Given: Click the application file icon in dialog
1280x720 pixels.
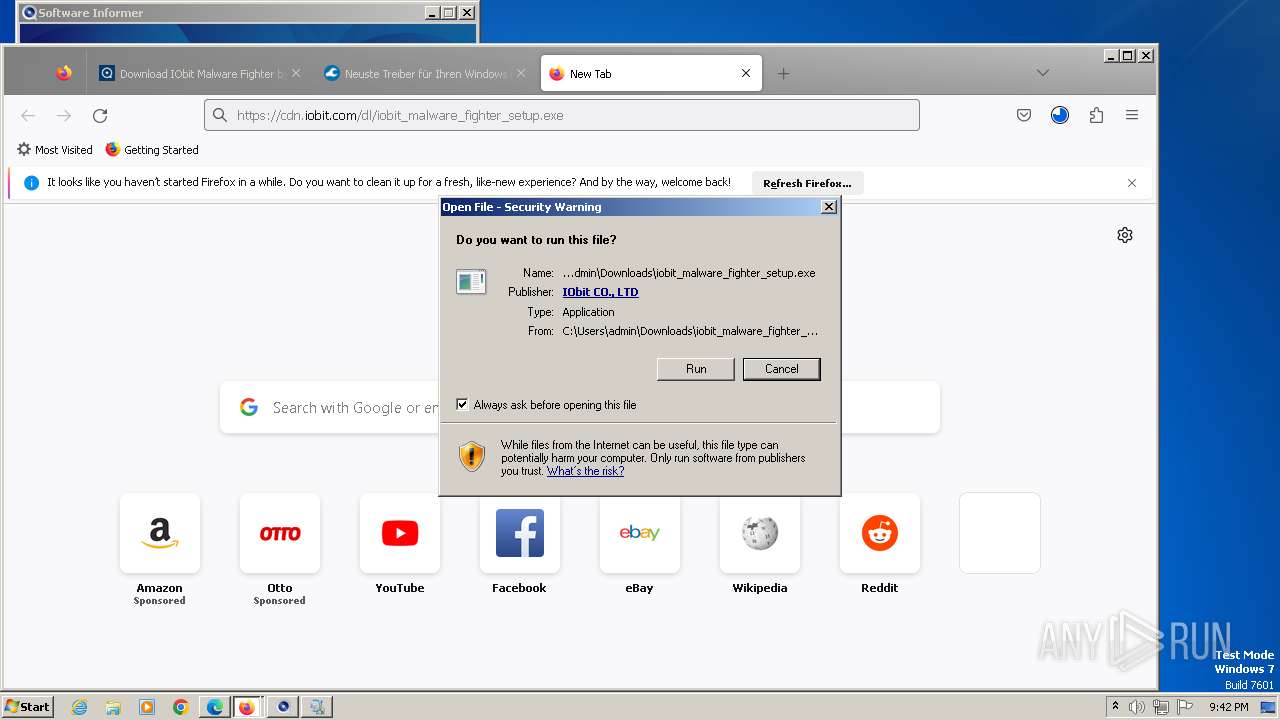Looking at the screenshot, I should pos(471,281).
